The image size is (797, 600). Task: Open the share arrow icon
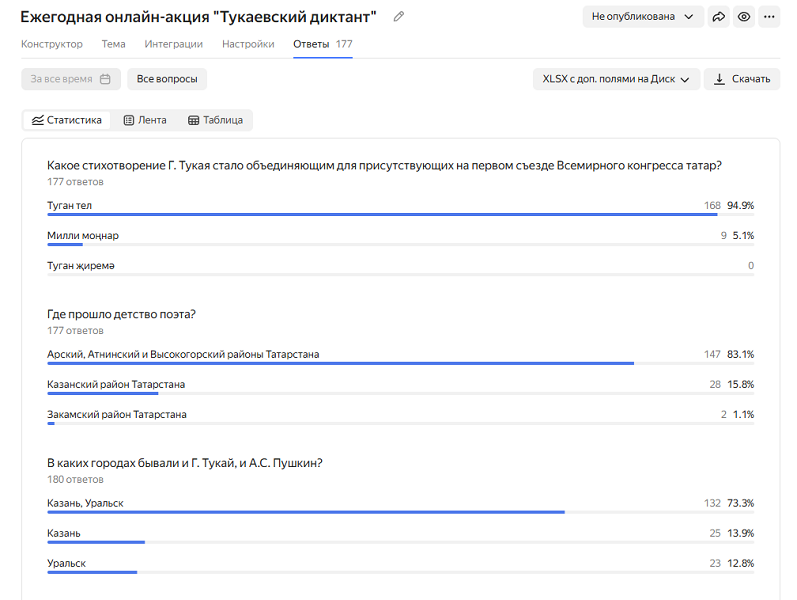click(x=718, y=17)
